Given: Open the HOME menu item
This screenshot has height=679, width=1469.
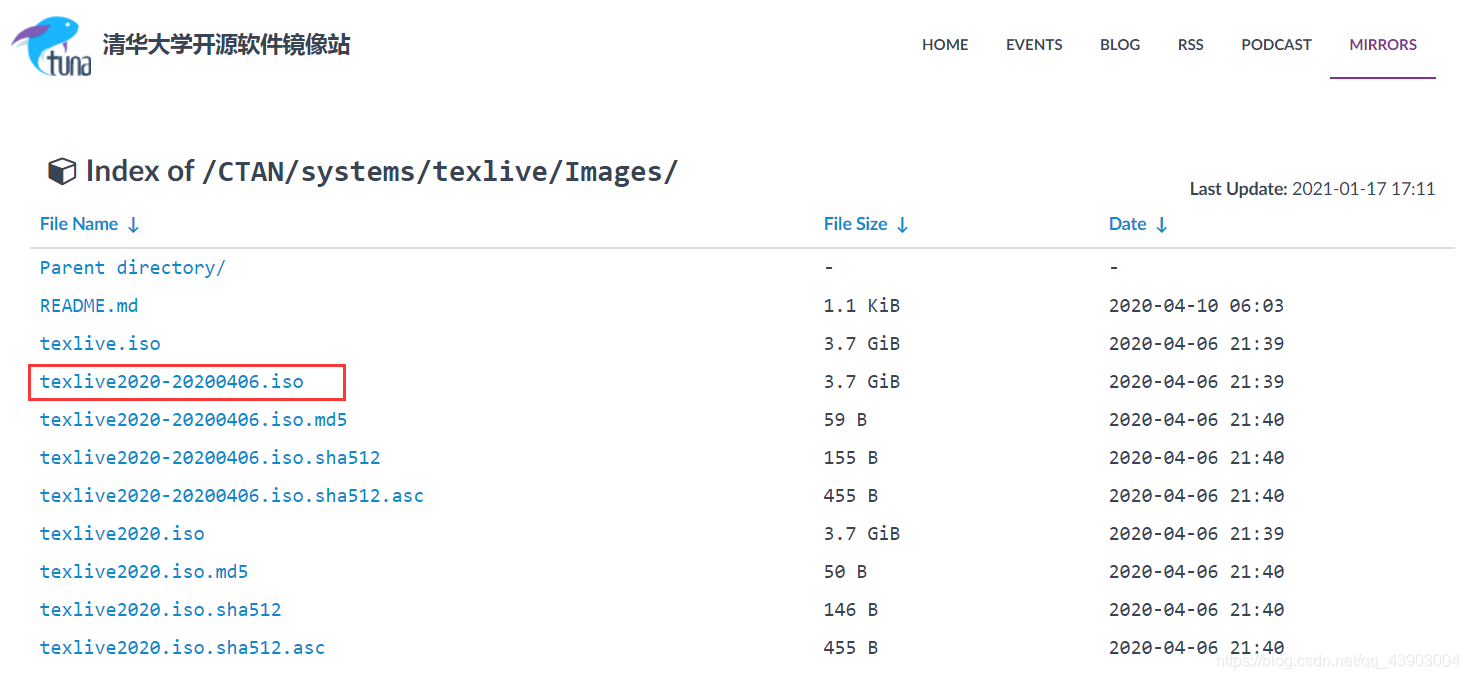Looking at the screenshot, I should click(x=945, y=44).
